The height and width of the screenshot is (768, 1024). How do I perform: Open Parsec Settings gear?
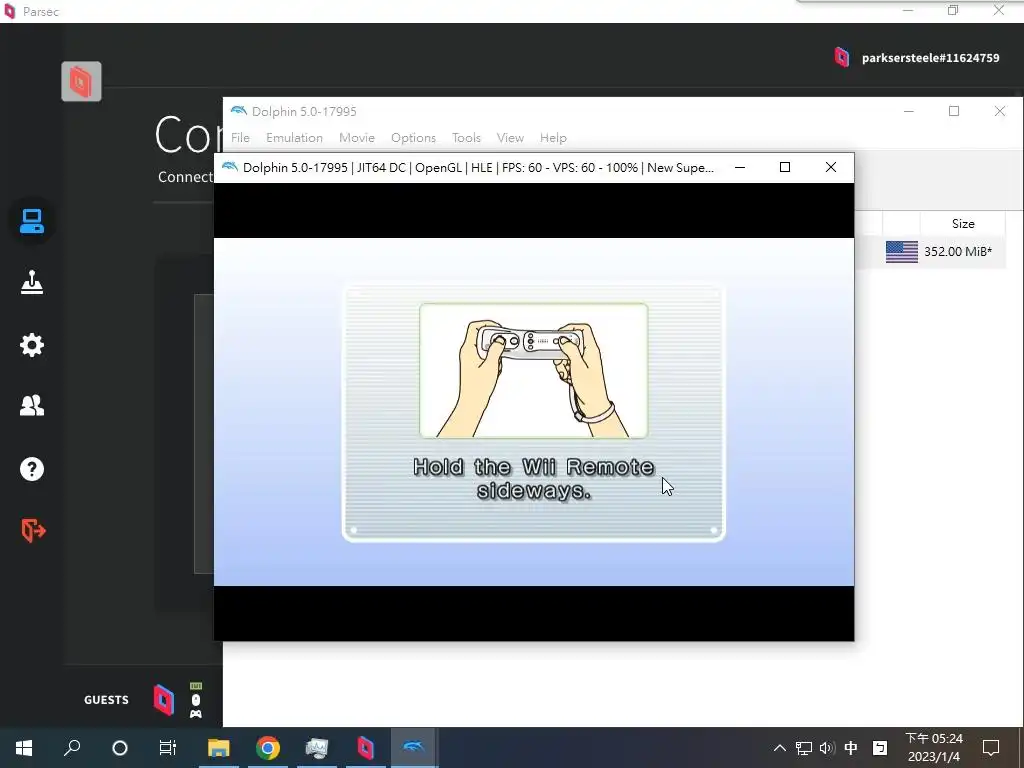(x=31, y=345)
